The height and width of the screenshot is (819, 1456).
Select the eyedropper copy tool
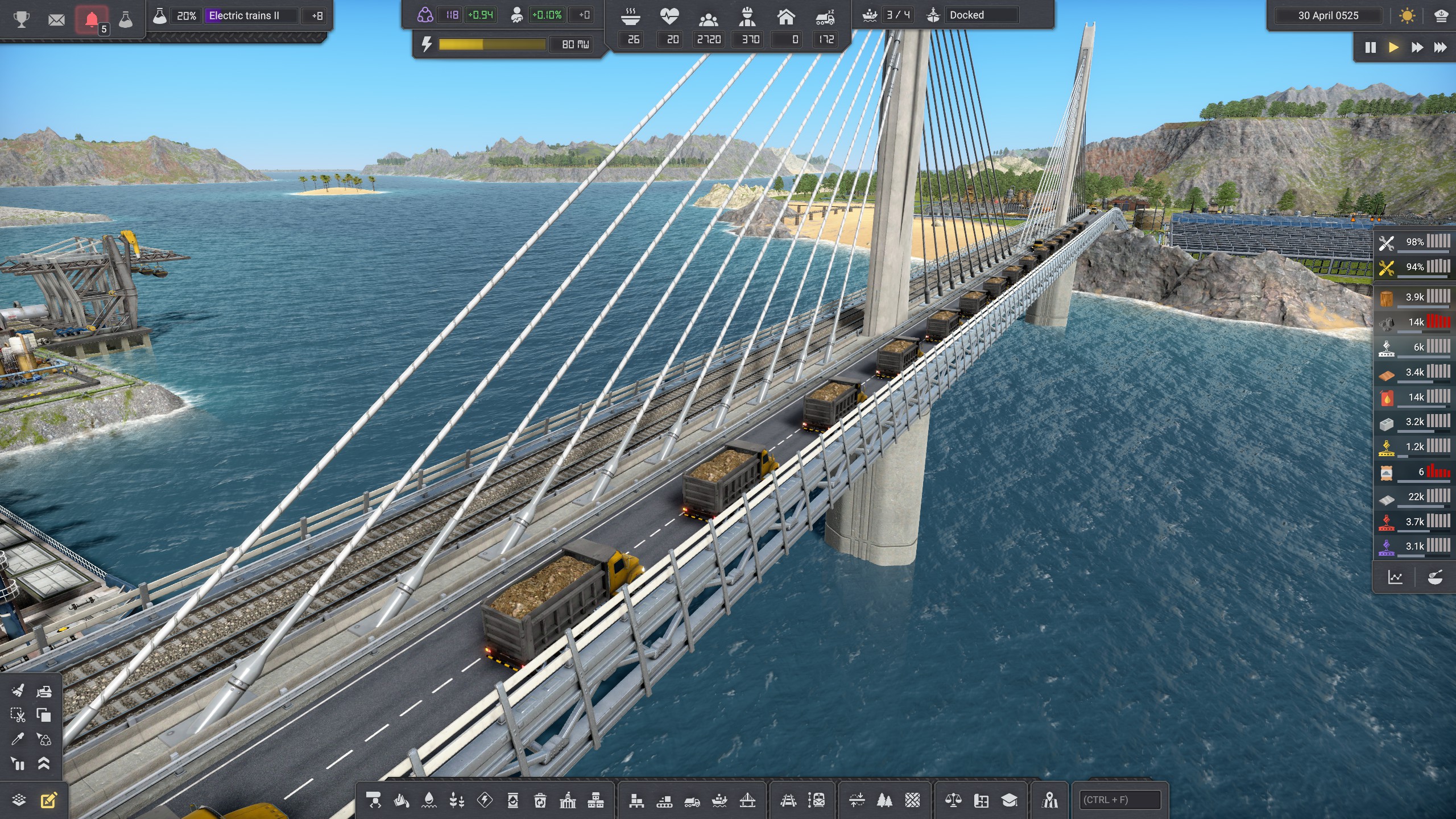(x=18, y=739)
